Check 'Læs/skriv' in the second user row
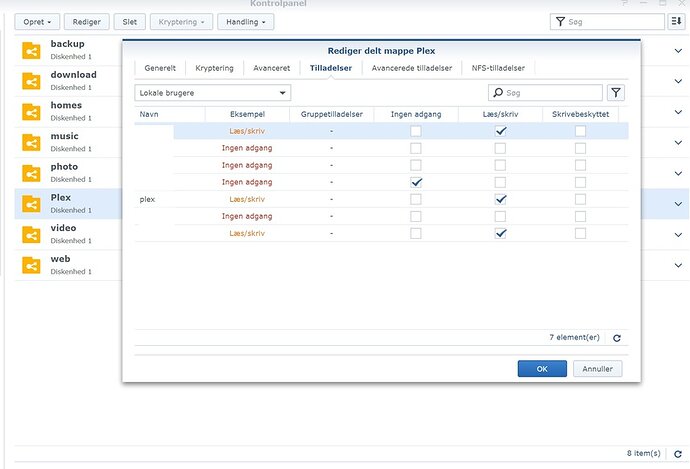This screenshot has height=469, width=690. tap(500, 148)
